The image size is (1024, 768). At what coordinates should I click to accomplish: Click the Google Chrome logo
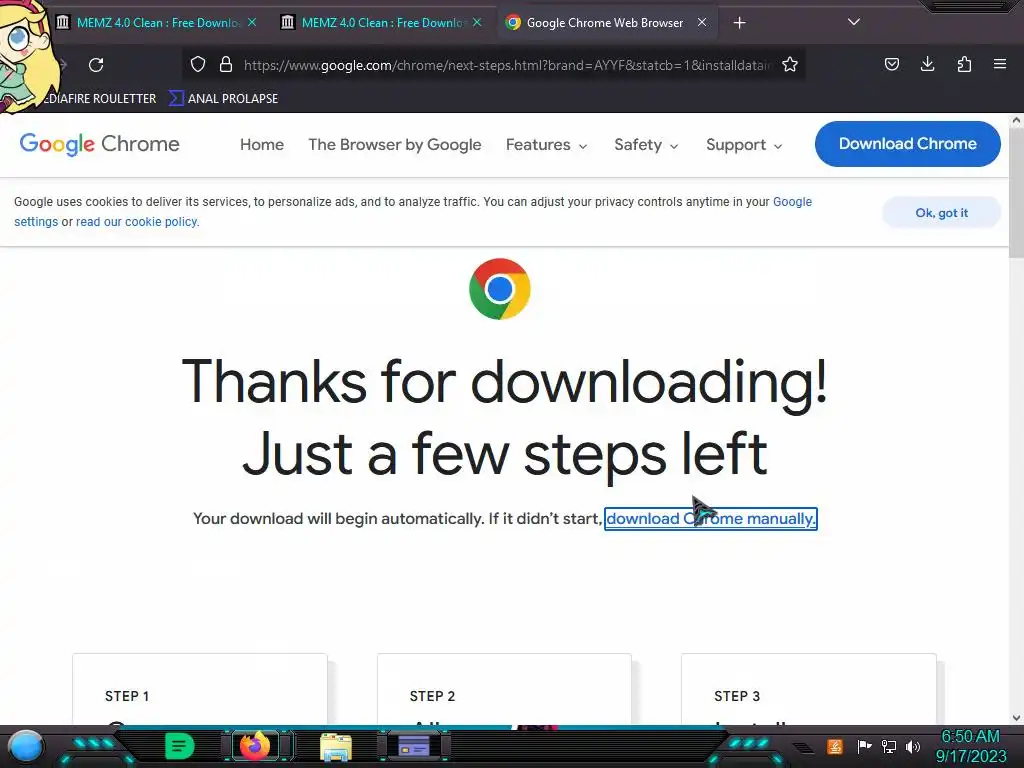pos(99,144)
